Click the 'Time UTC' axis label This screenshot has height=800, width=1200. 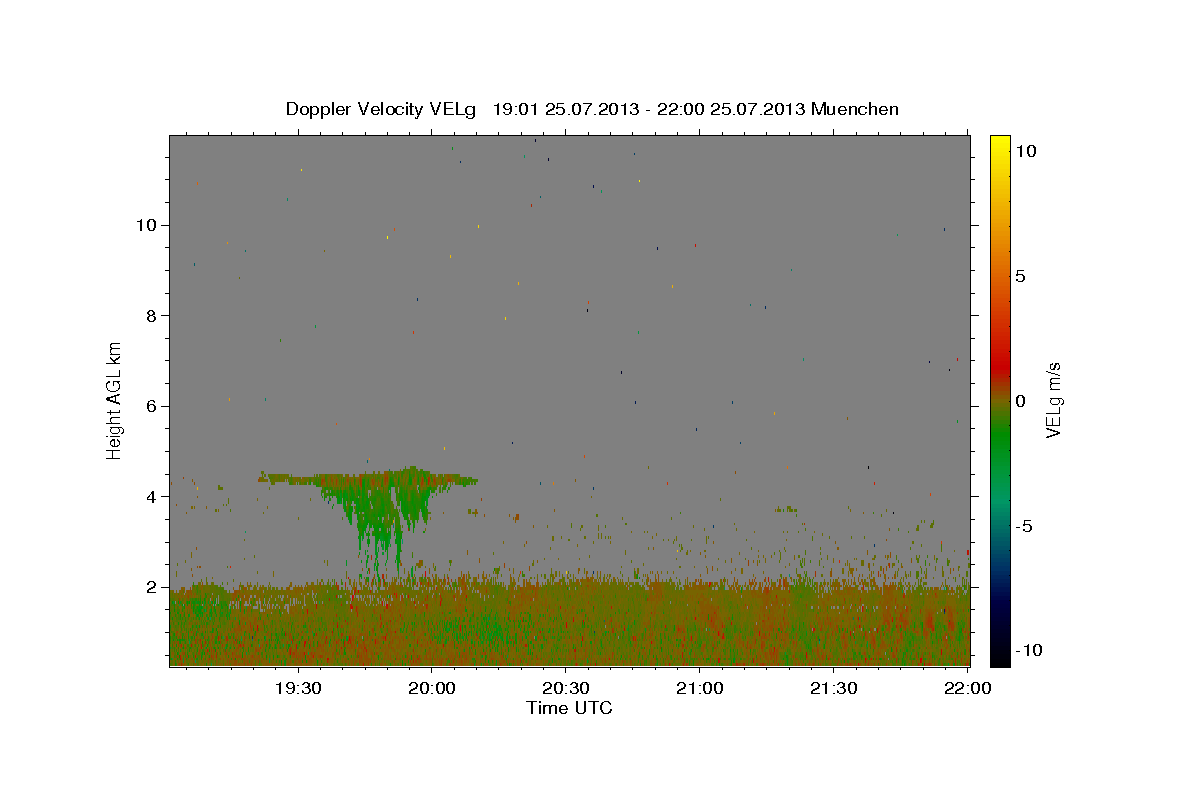(x=569, y=708)
